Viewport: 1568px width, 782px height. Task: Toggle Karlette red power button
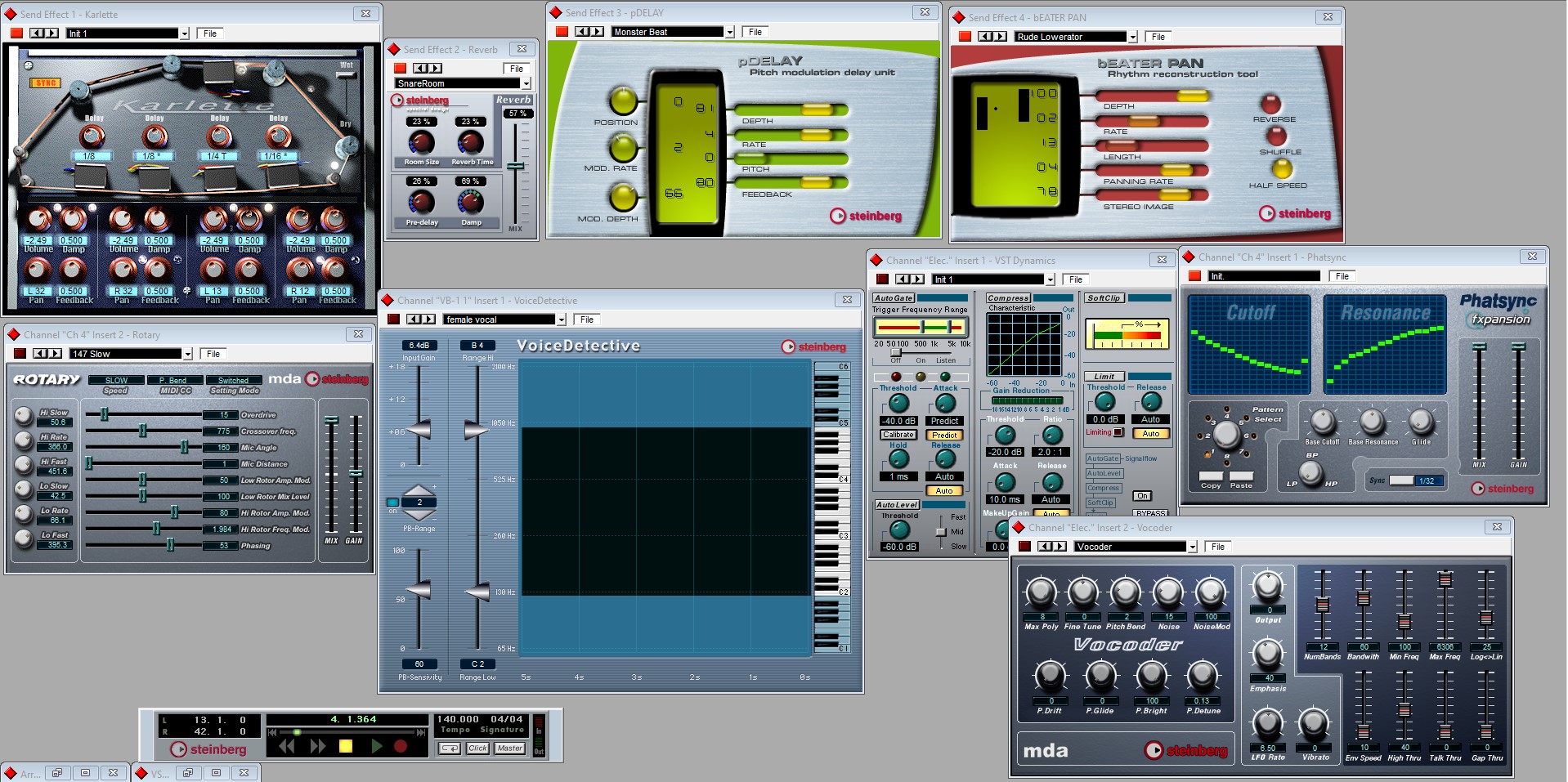[x=16, y=34]
